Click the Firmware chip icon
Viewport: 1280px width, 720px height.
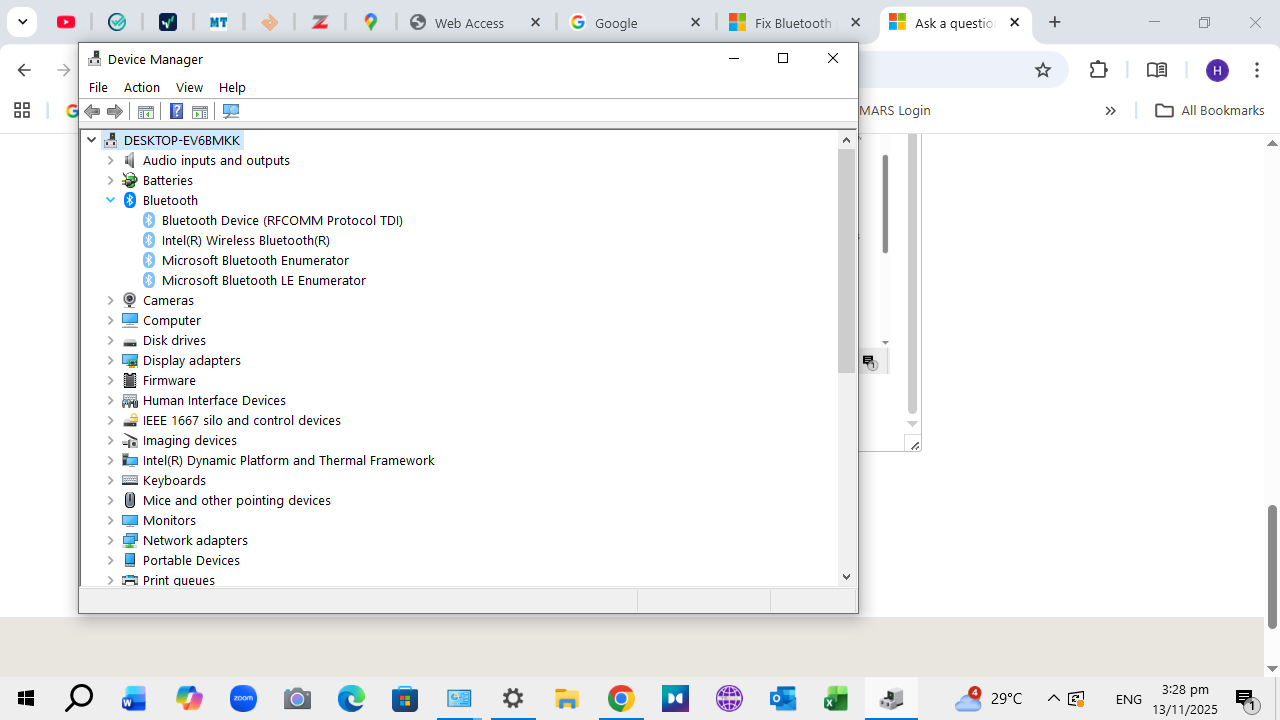pos(130,380)
